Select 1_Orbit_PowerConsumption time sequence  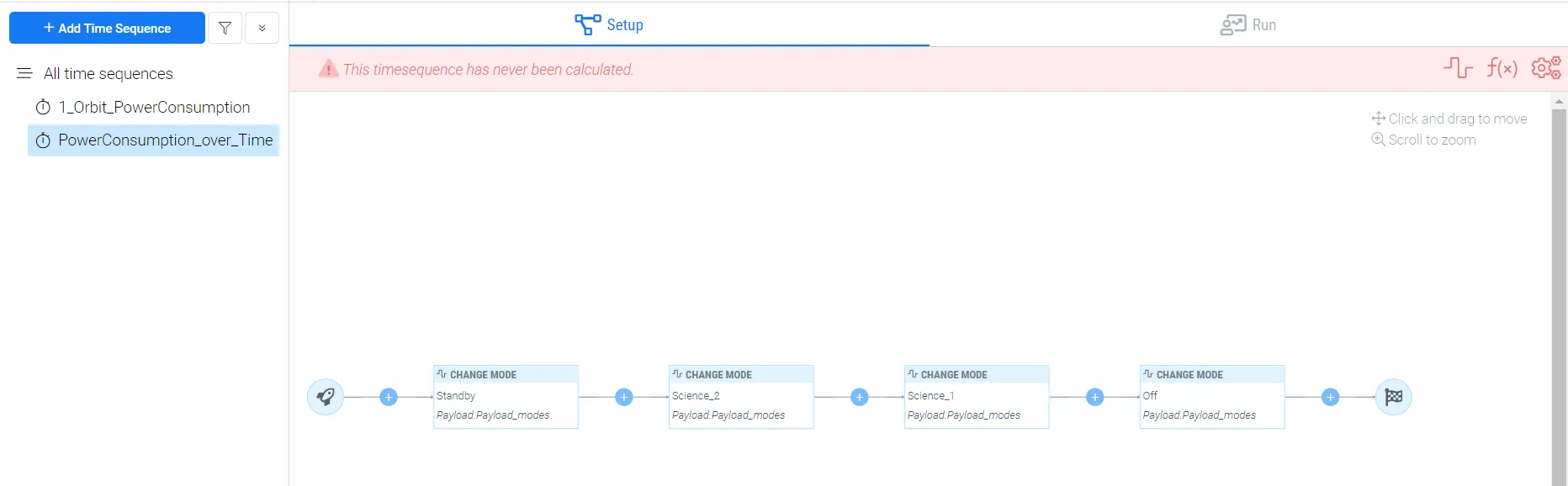[x=154, y=107]
